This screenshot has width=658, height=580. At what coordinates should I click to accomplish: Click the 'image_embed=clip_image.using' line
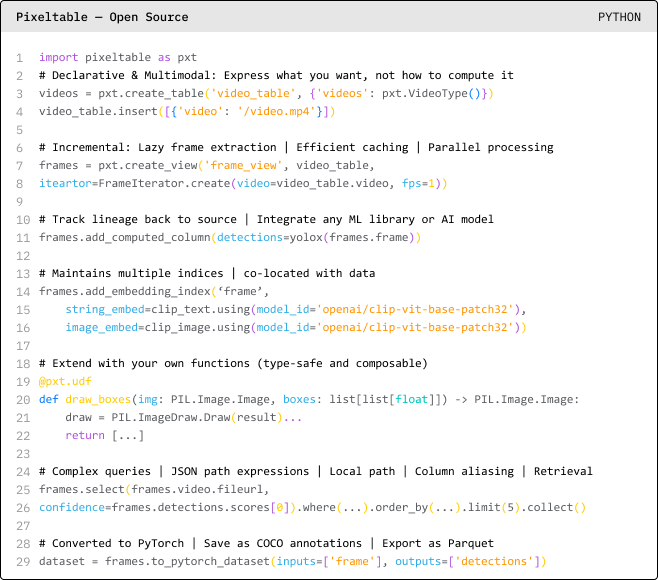pos(296,328)
